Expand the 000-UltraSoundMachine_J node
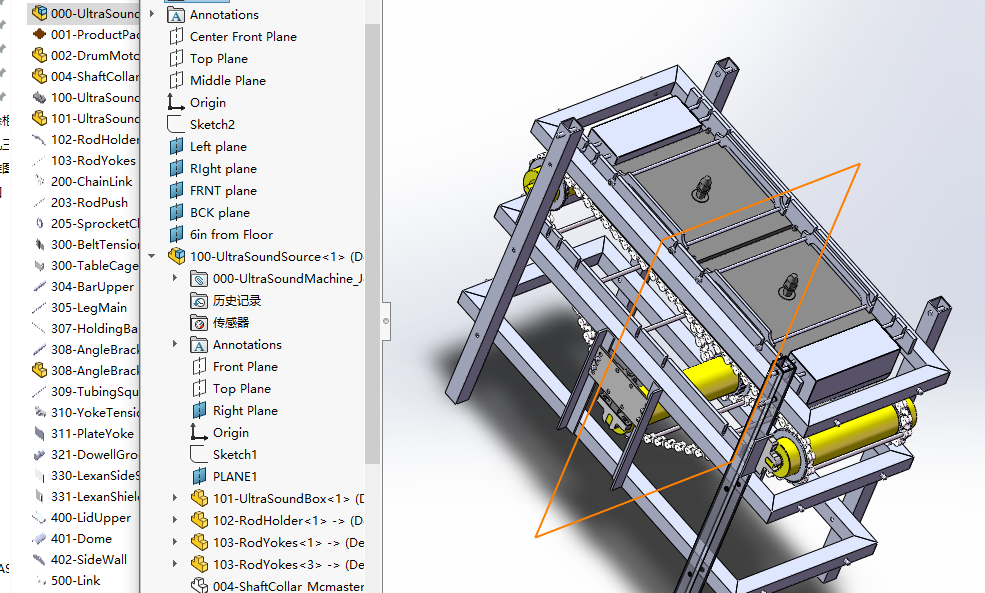Screen dimensions: 985x593 tap(175, 278)
